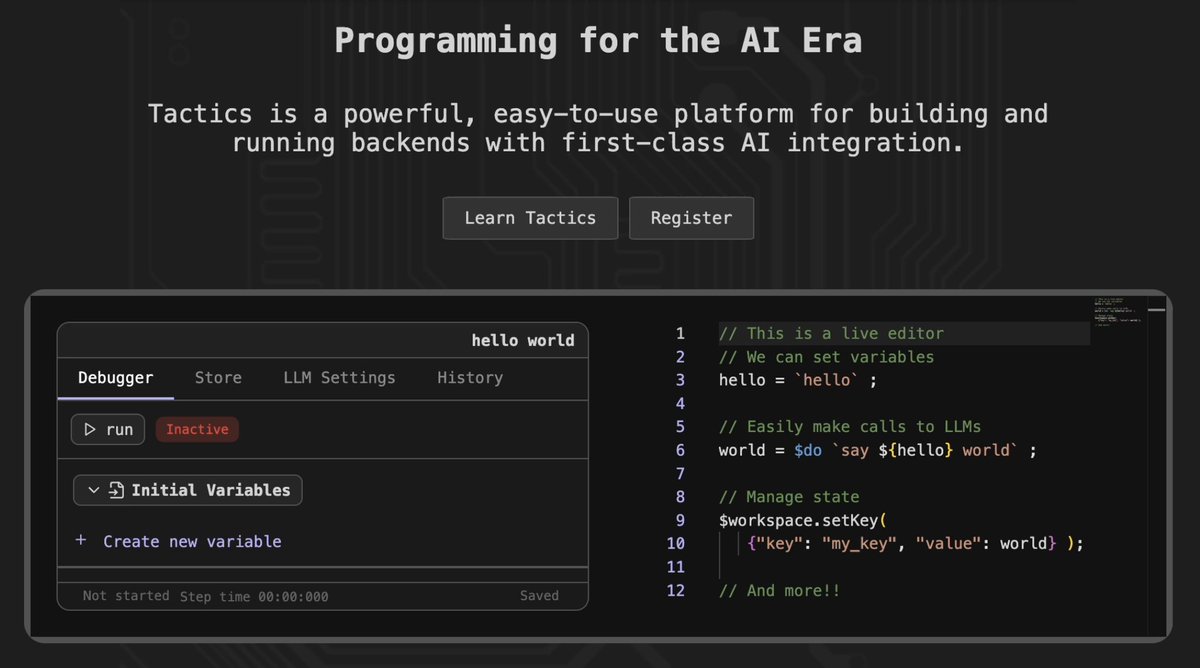View the History tab
The image size is (1200, 668).
[x=469, y=378]
